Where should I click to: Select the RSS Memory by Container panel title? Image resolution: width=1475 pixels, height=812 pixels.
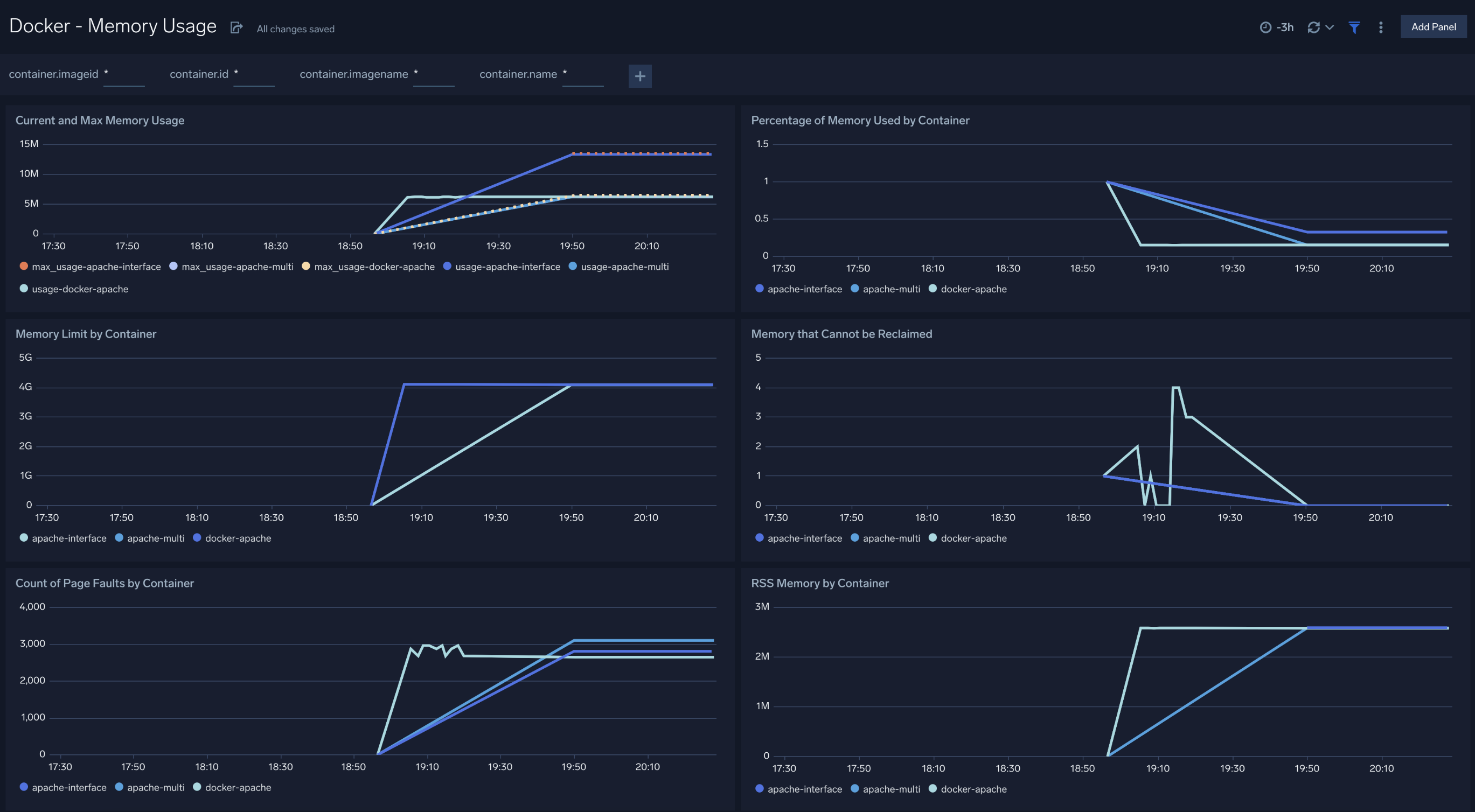(820, 583)
